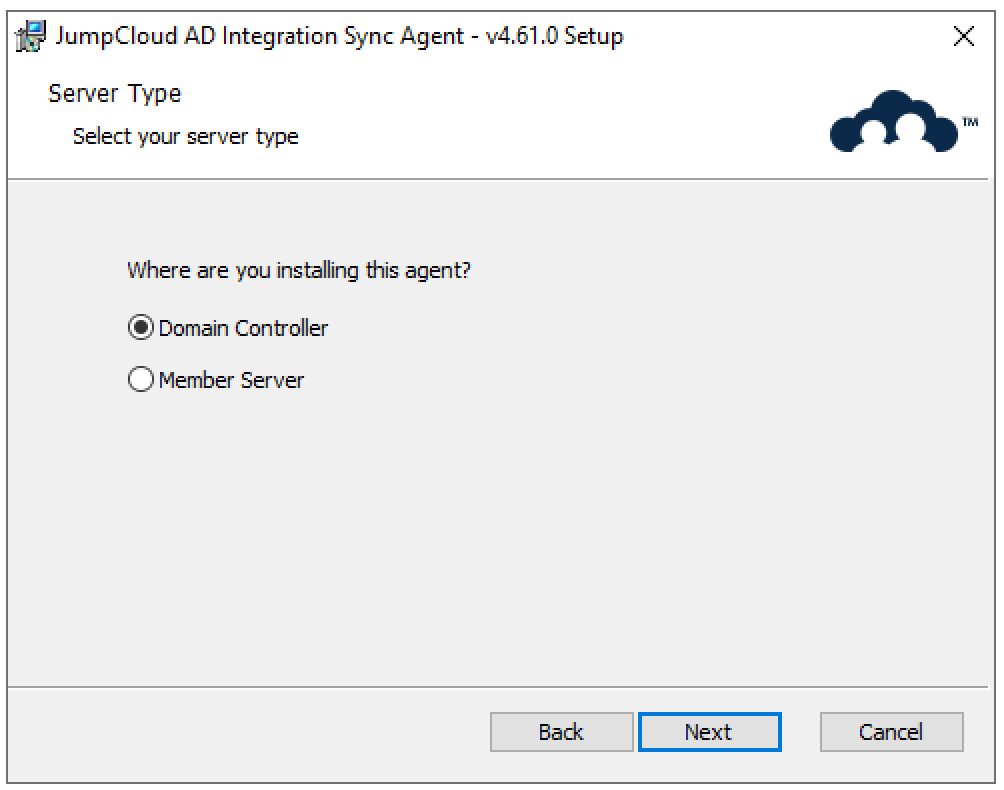Select the Domain Controller radio circle
The width and height of the screenshot is (1004, 790).
click(141, 328)
